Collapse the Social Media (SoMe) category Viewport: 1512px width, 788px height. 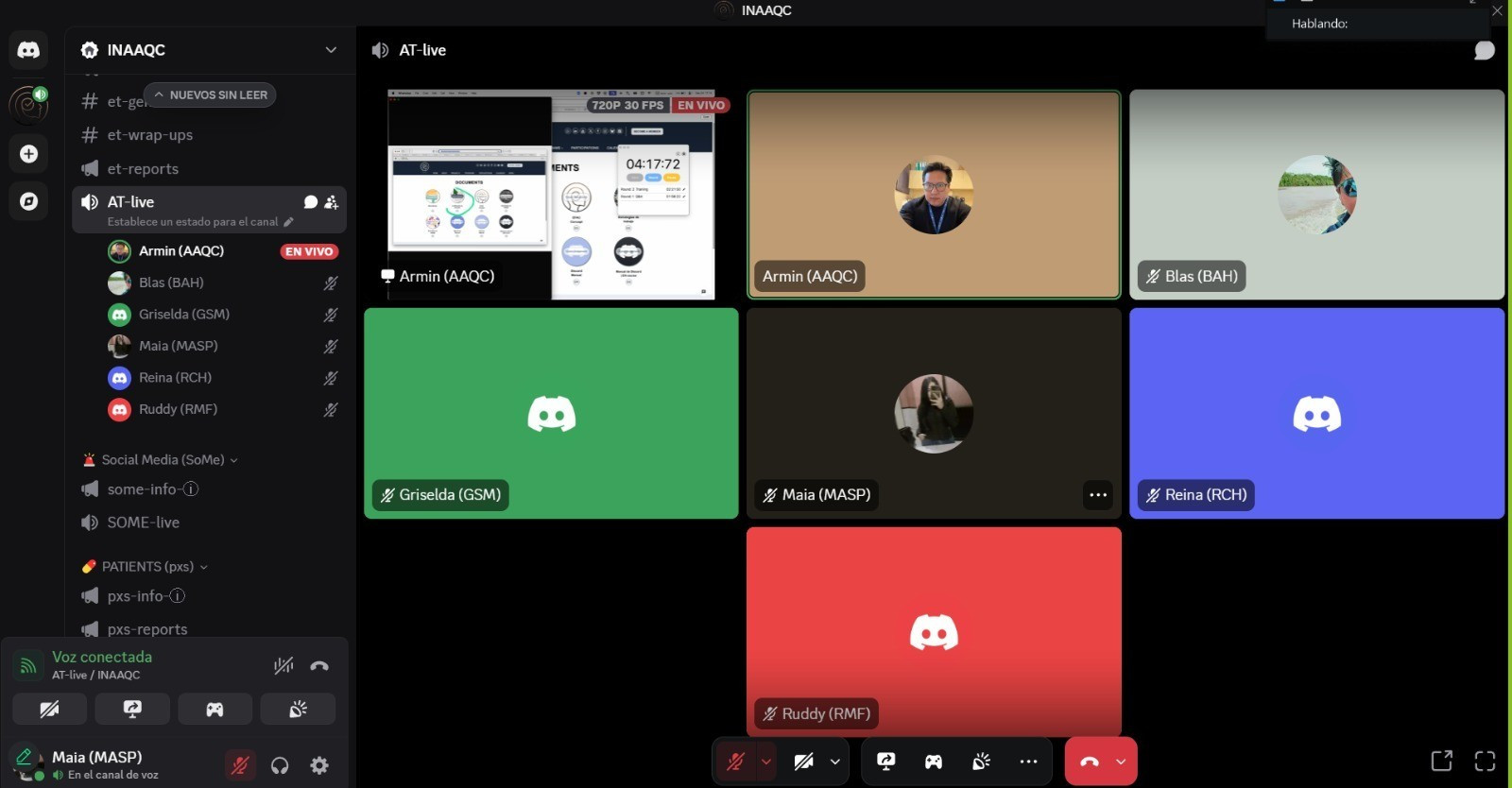click(x=163, y=460)
